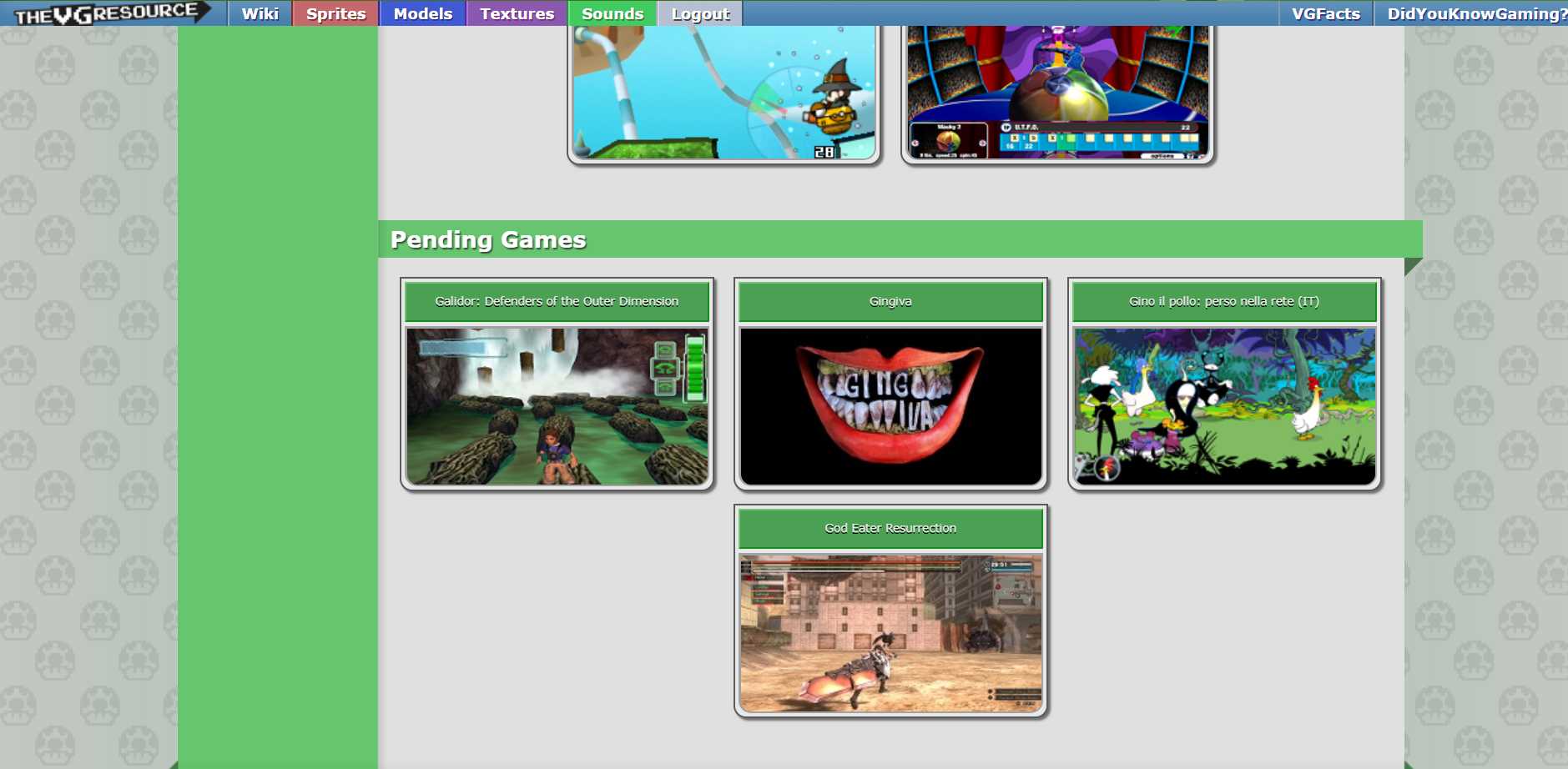Click the God Eater Resurrection screenshot thumbnail

[890, 633]
